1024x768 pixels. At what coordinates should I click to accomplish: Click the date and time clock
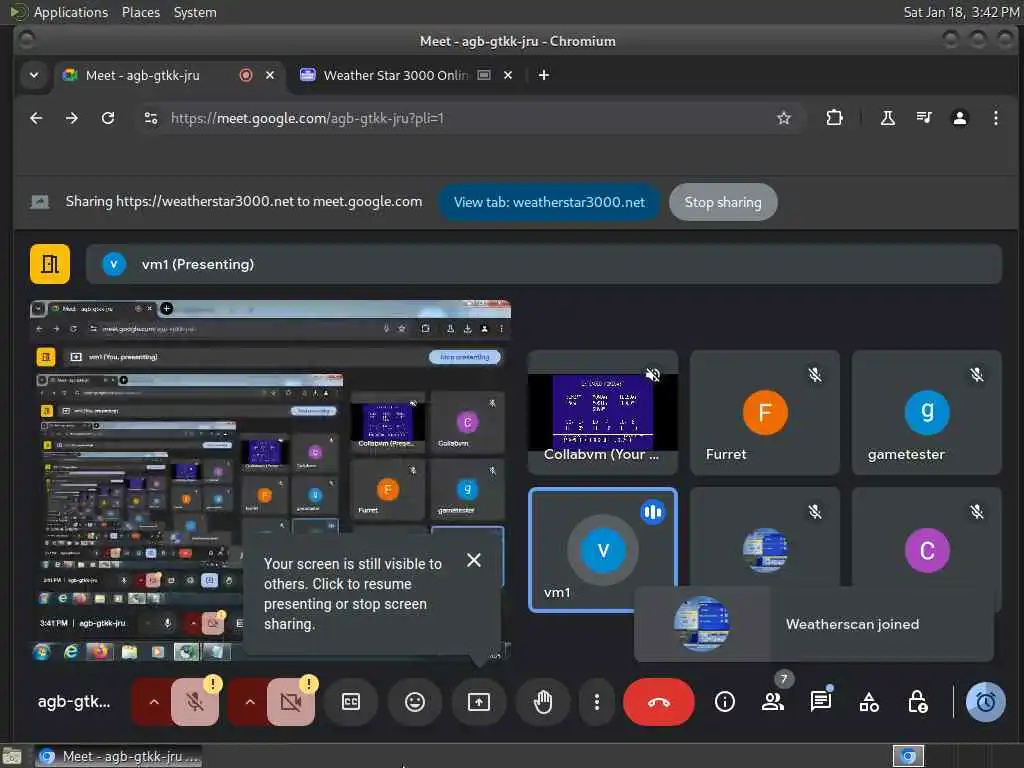(961, 12)
